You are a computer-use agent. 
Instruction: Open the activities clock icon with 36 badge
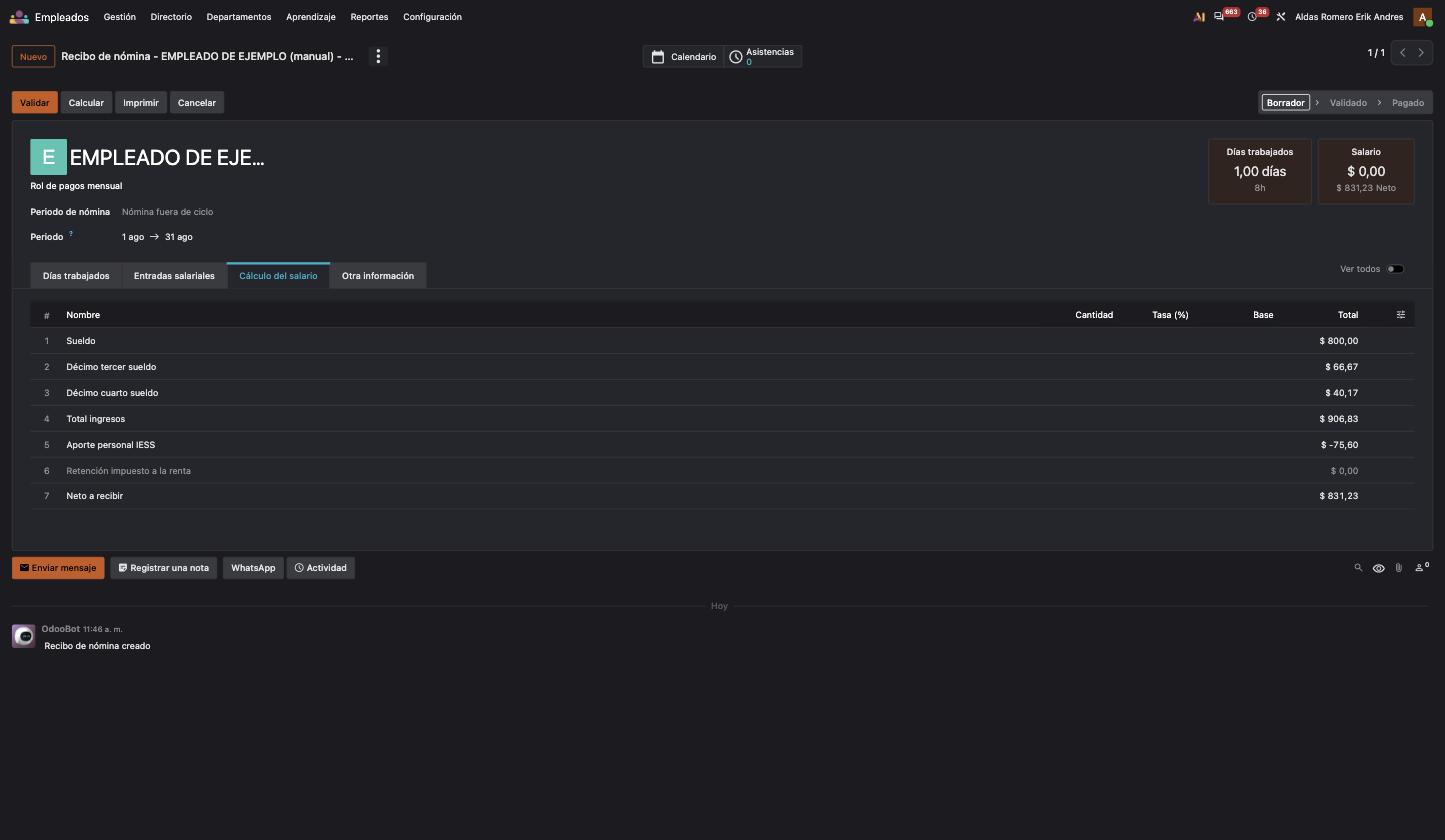[x=1252, y=17]
